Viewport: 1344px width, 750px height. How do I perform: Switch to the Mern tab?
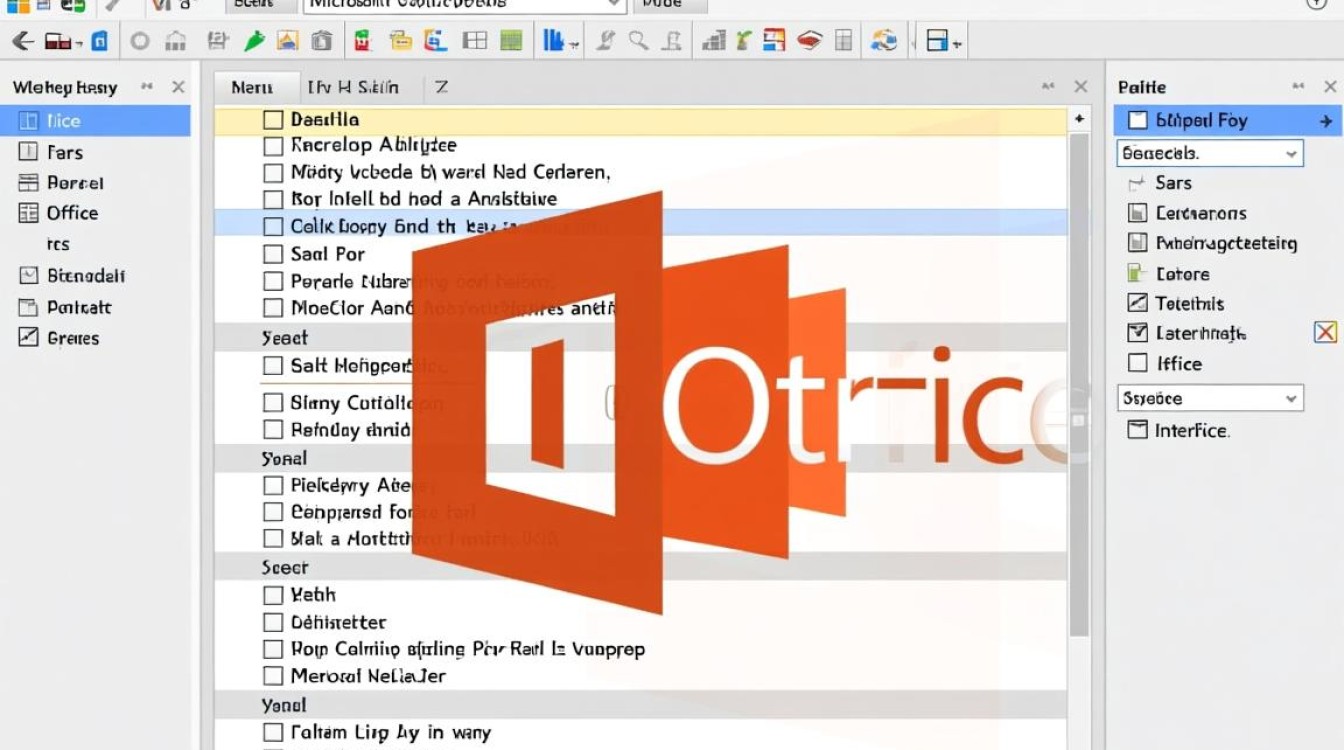coord(252,87)
